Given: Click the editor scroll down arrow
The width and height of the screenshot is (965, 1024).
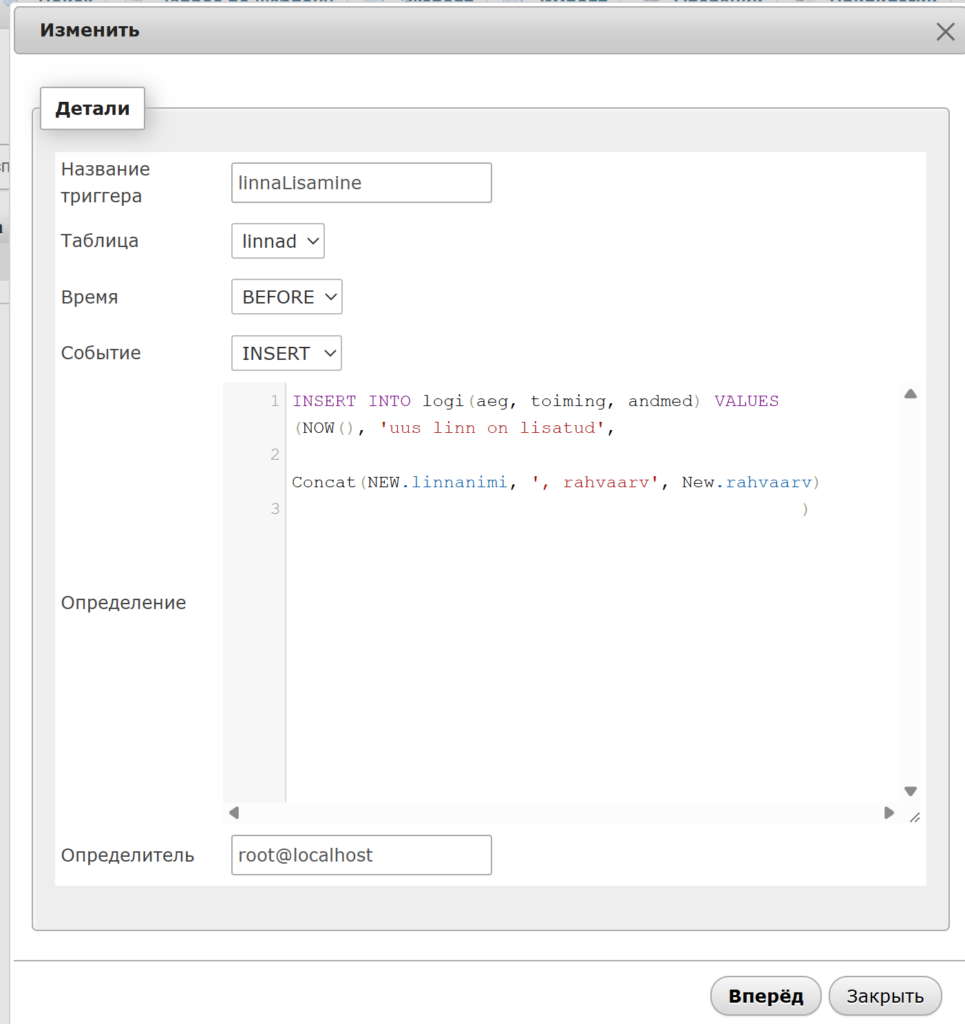Looking at the screenshot, I should 910,791.
